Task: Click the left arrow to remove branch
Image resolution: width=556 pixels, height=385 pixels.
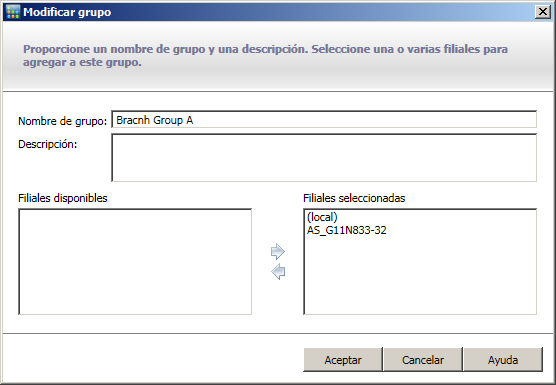Action: [x=278, y=272]
